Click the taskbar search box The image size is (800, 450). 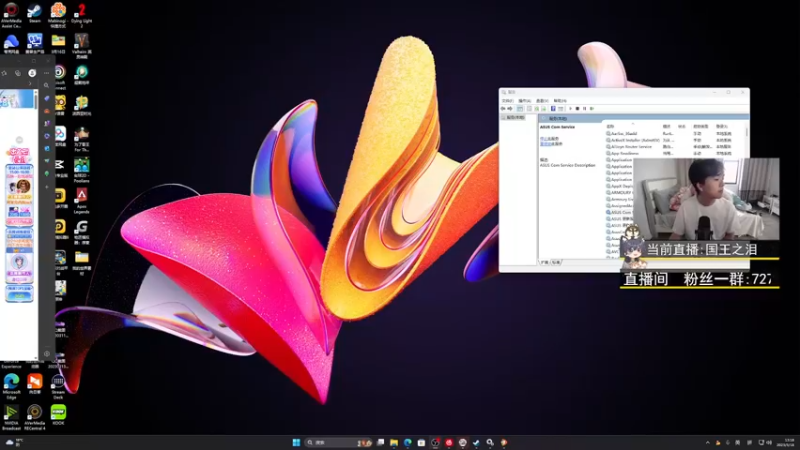pos(338,442)
